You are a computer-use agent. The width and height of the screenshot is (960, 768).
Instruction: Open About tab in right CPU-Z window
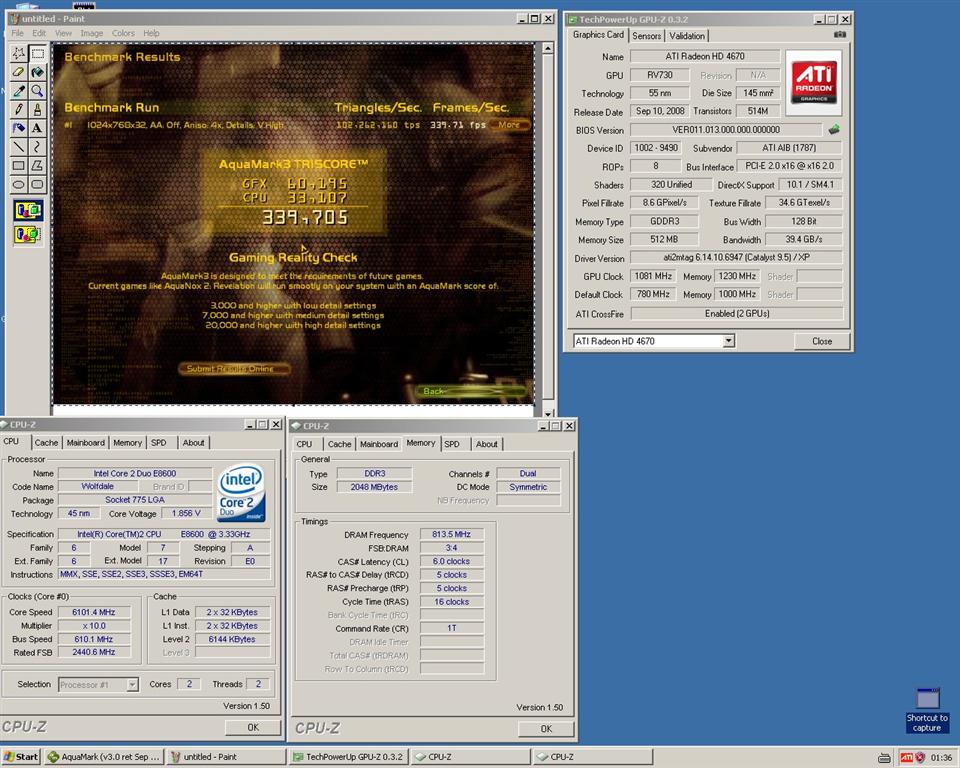tap(487, 444)
